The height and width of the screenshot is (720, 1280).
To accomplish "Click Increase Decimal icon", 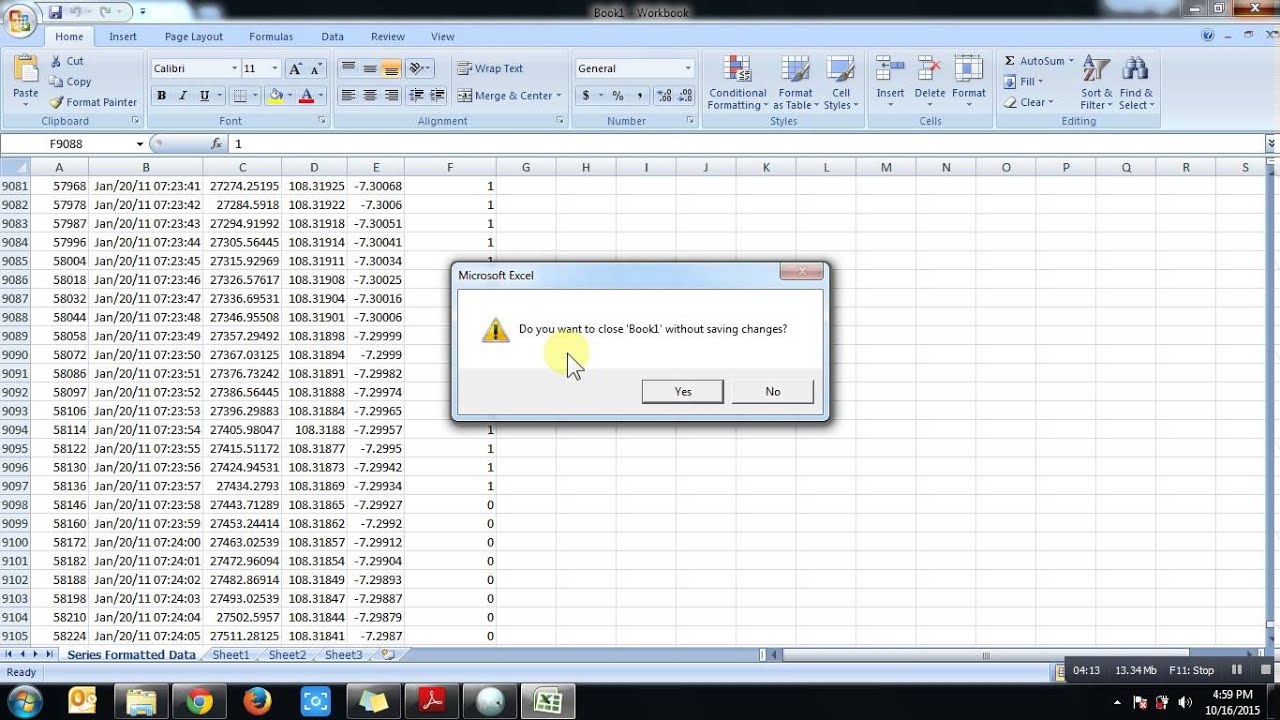I will point(664,96).
